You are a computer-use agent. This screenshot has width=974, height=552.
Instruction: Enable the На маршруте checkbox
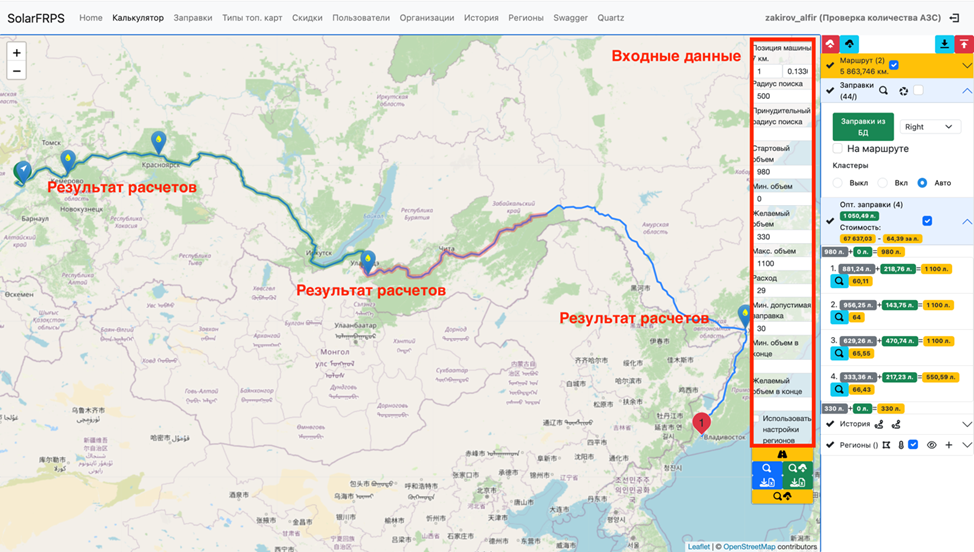click(837, 148)
